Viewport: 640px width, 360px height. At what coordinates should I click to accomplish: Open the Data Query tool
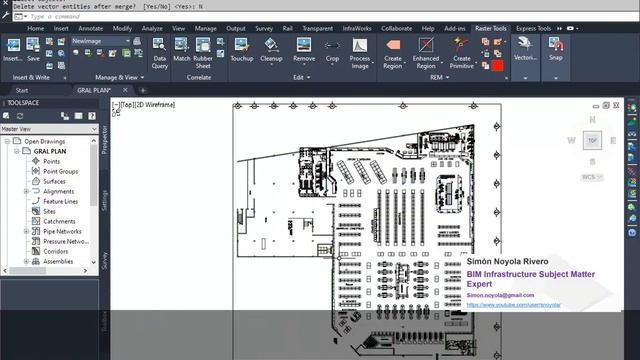(159, 53)
